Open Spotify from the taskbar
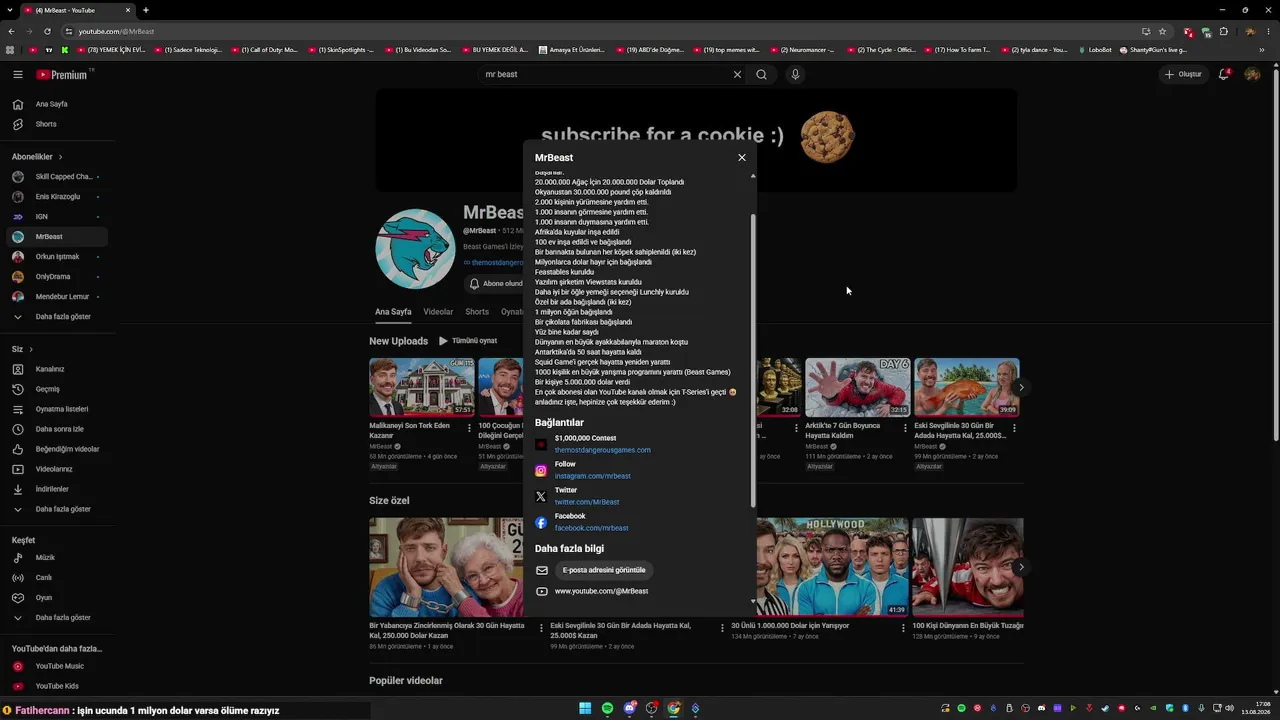 pos(607,708)
